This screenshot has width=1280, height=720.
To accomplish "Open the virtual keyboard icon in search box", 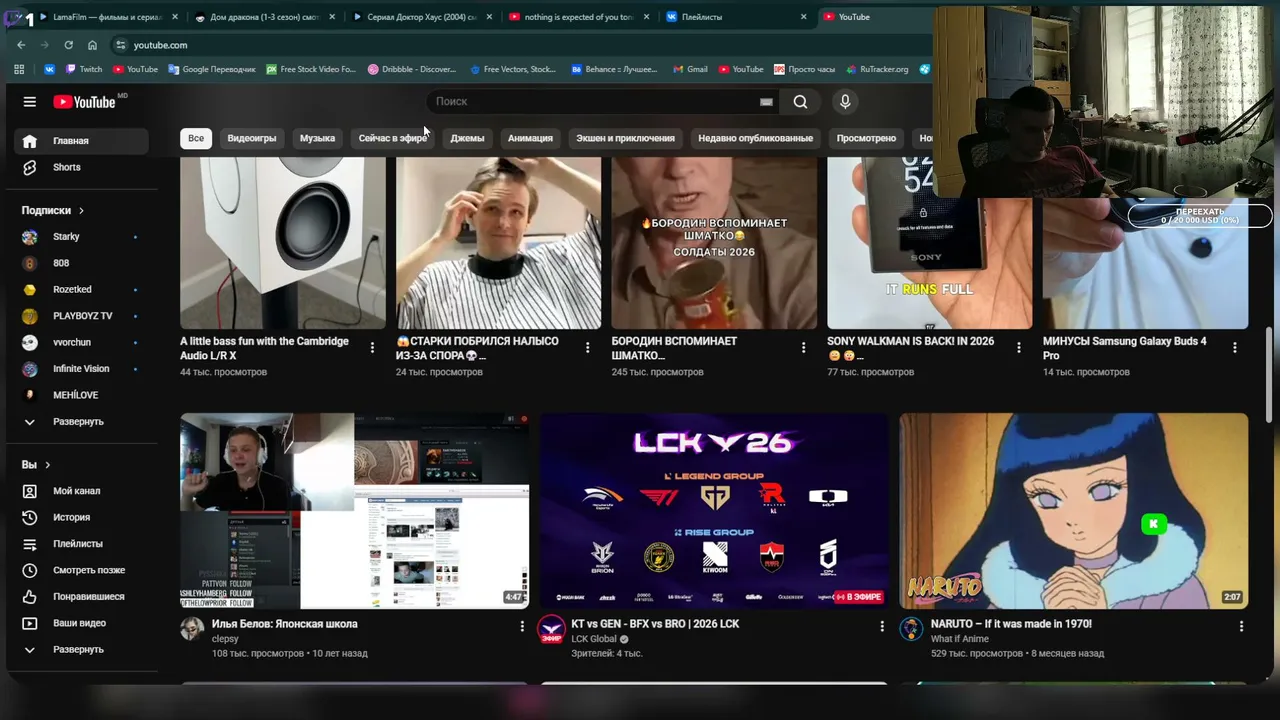I will [766, 101].
